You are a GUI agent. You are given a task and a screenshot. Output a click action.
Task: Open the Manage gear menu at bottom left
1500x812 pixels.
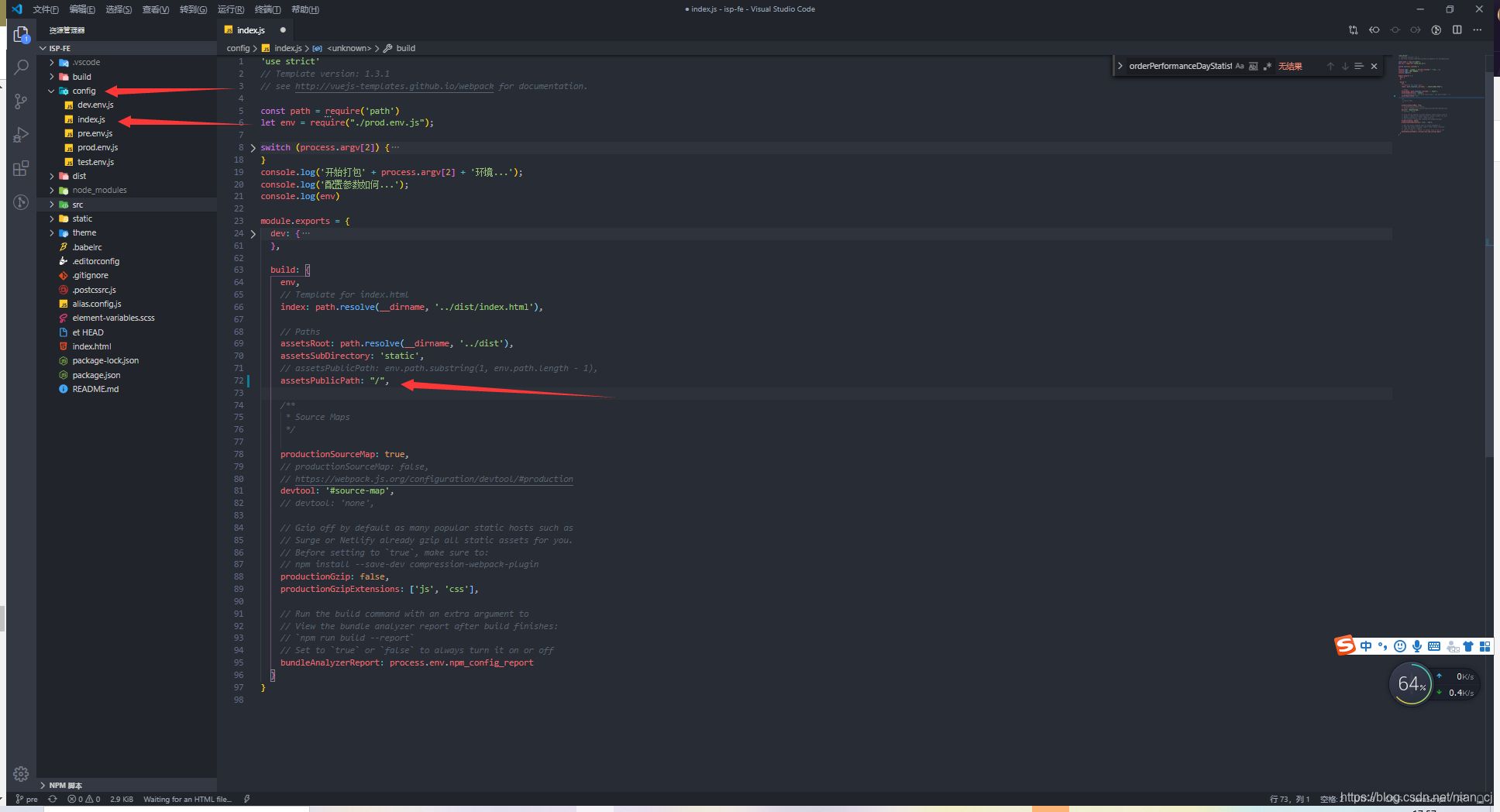click(21, 773)
